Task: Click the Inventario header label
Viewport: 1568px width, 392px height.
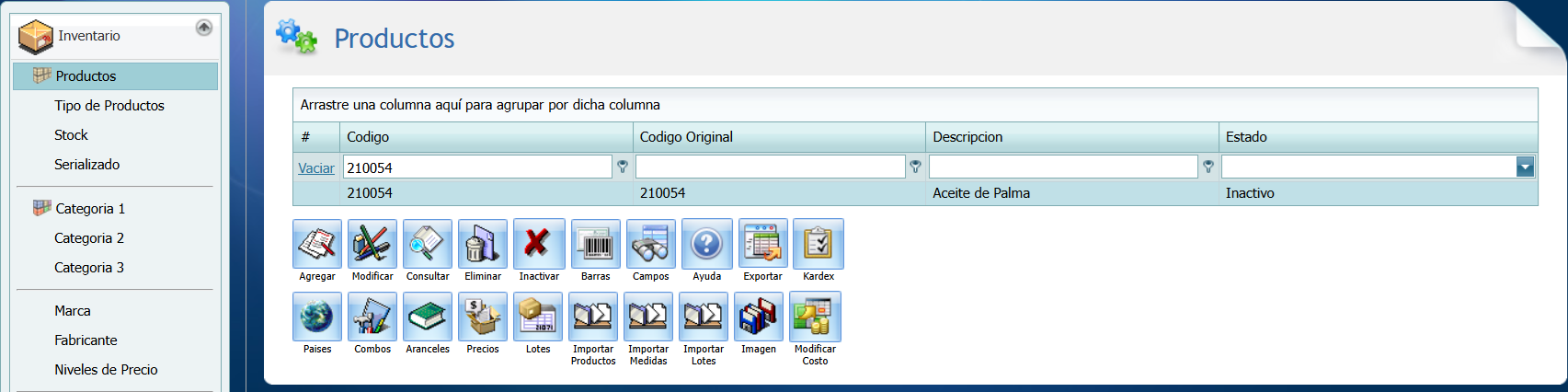Action: point(89,36)
